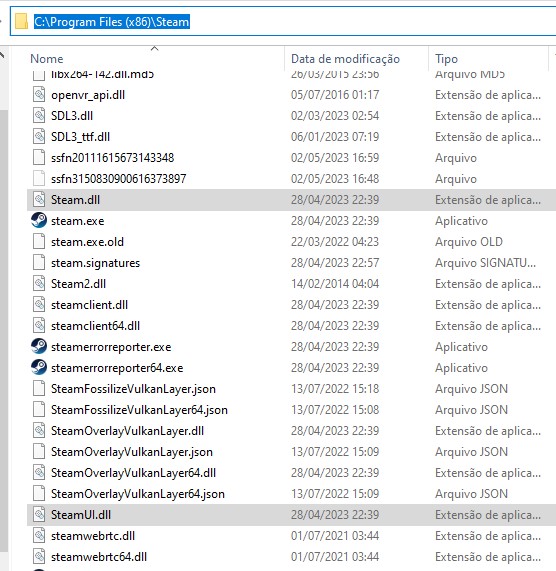
Task: Click the SteamOverlayVulkanLayer64.json file icon
Action: click(x=39, y=494)
